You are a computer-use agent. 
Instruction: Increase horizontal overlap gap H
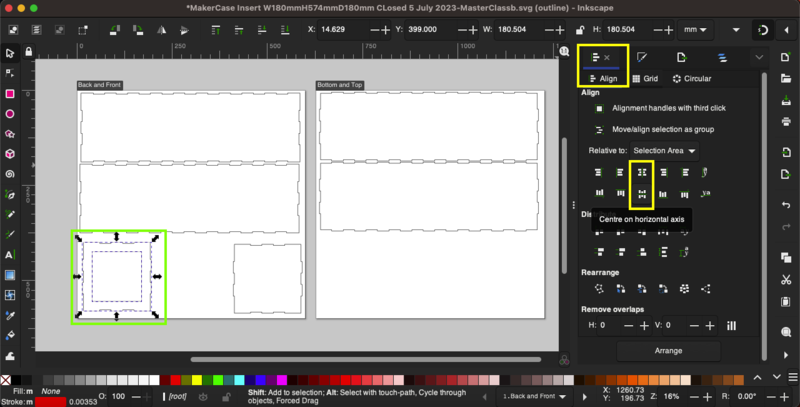[x=644, y=325]
